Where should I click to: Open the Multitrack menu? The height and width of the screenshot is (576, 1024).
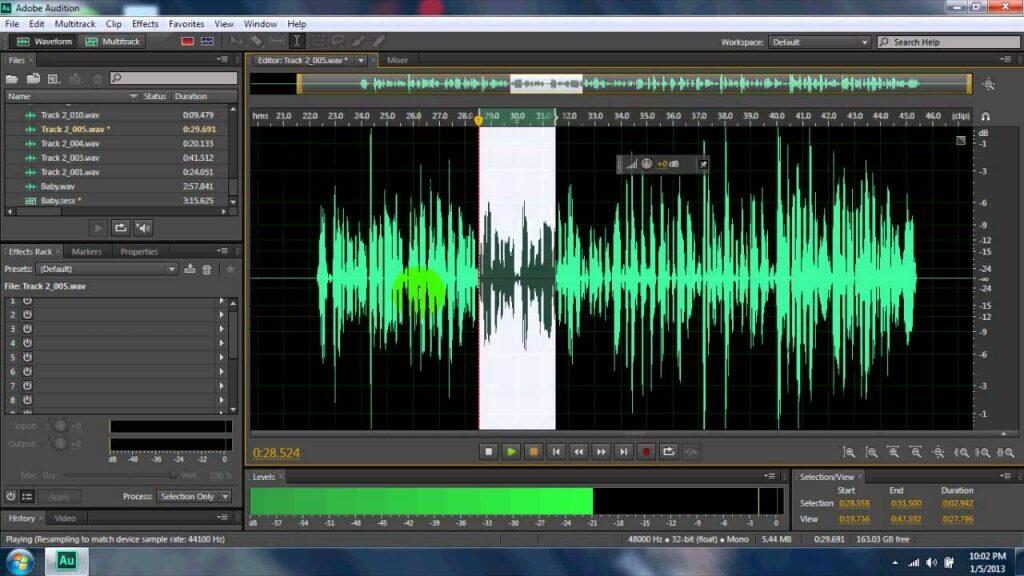74,24
